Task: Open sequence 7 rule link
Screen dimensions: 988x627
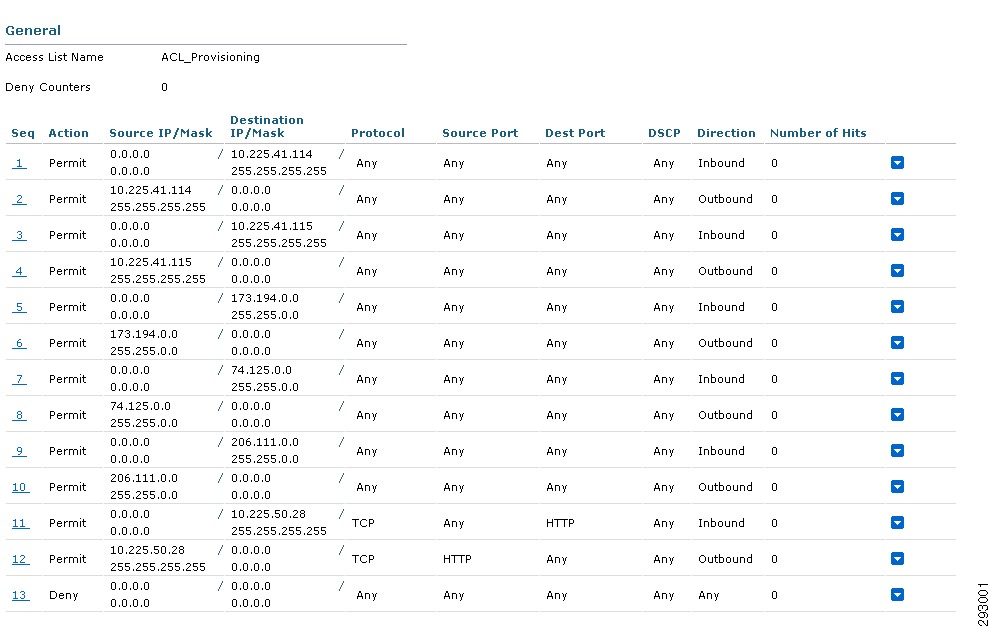Action: tap(19, 379)
